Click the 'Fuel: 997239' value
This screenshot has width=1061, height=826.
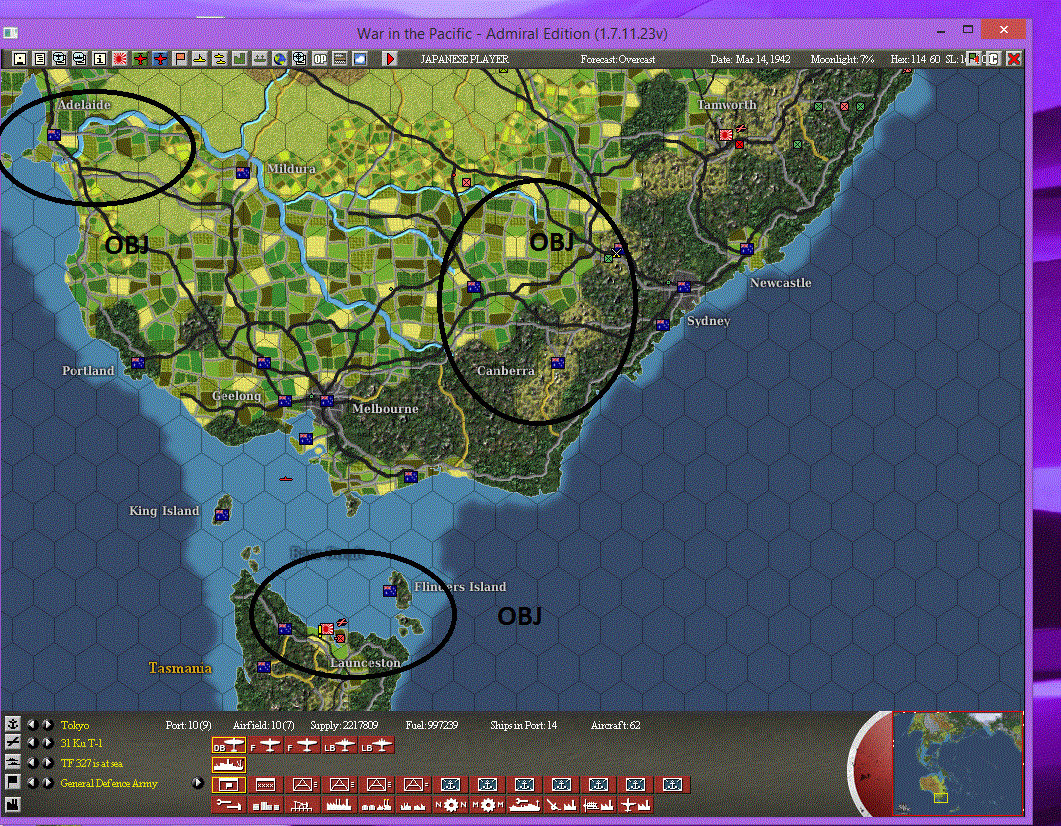pos(432,725)
